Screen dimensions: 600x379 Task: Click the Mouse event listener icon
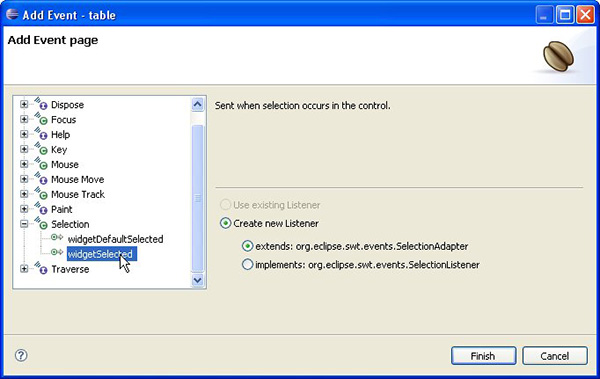coord(41,163)
